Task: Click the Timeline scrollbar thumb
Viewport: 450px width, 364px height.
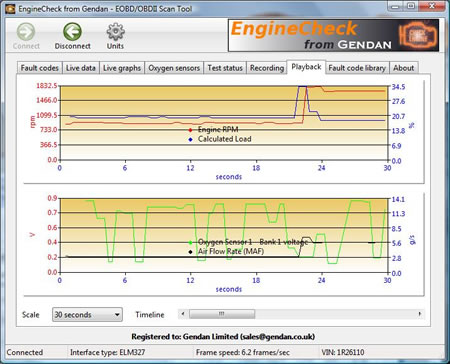Action: click(222, 314)
